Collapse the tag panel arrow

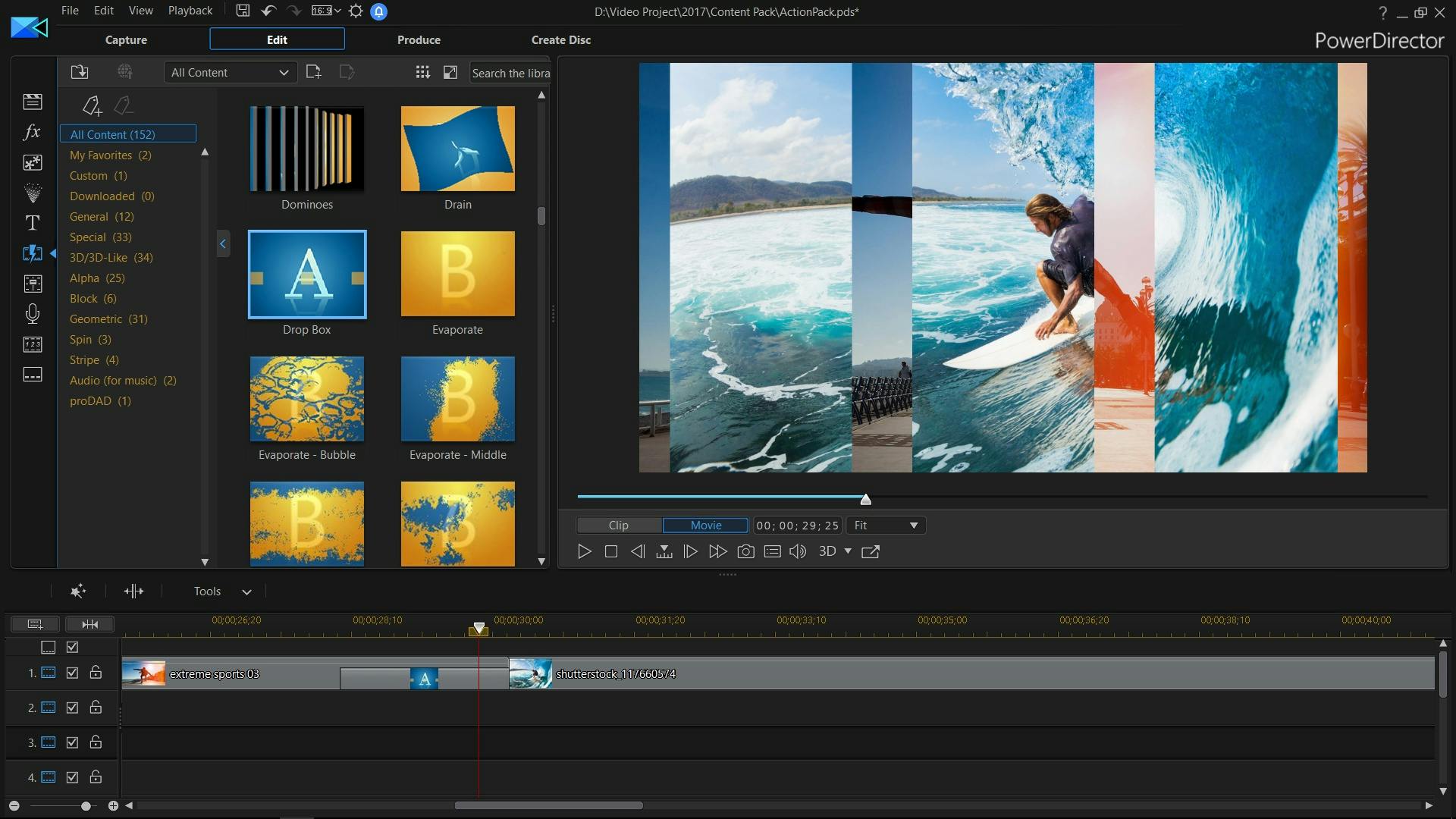coord(223,243)
